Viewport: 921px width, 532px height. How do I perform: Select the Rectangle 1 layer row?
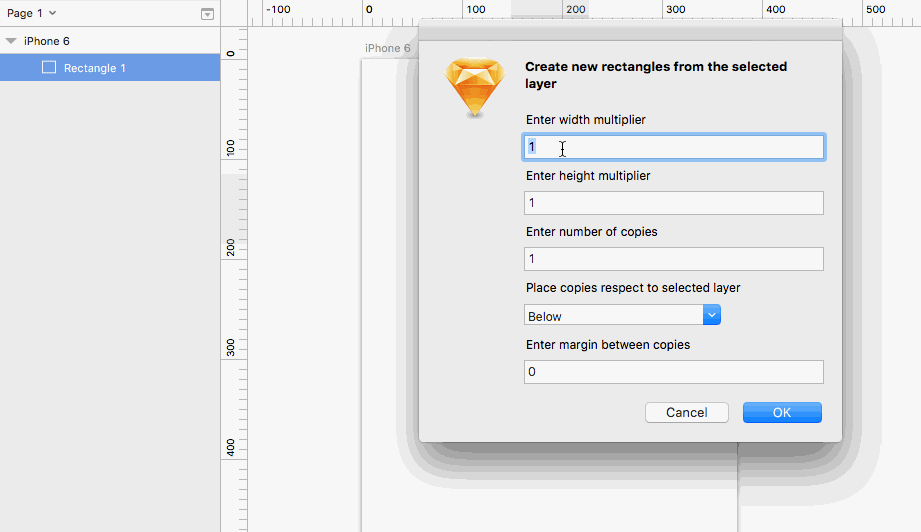tap(110, 68)
